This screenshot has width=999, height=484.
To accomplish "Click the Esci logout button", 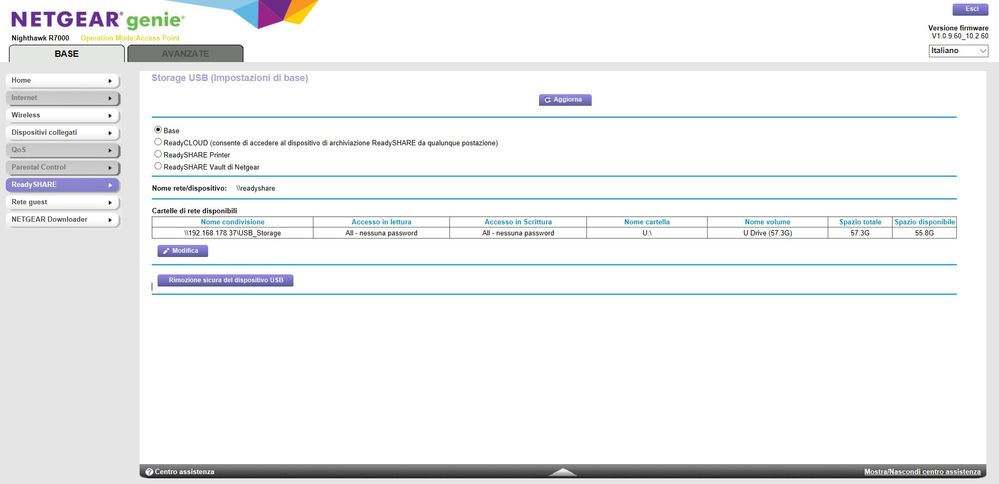I will tap(970, 9).
